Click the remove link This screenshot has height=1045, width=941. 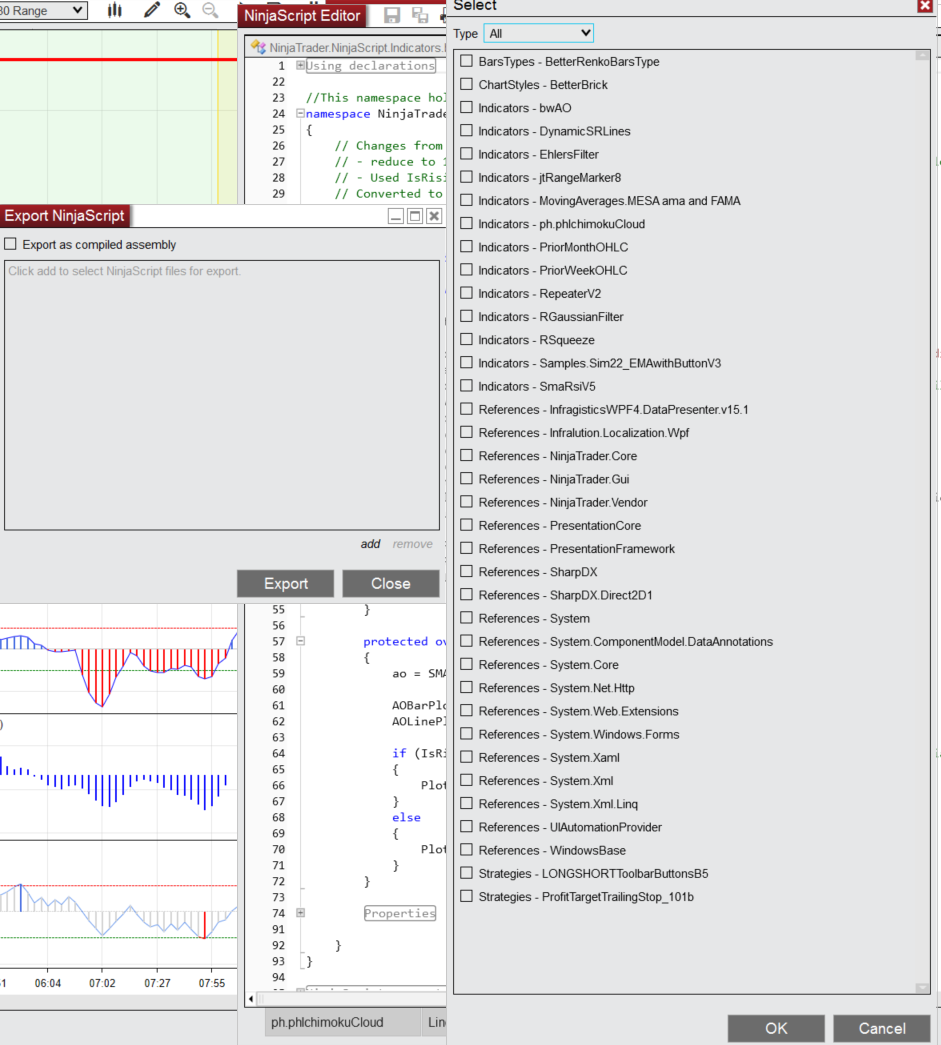click(x=413, y=544)
